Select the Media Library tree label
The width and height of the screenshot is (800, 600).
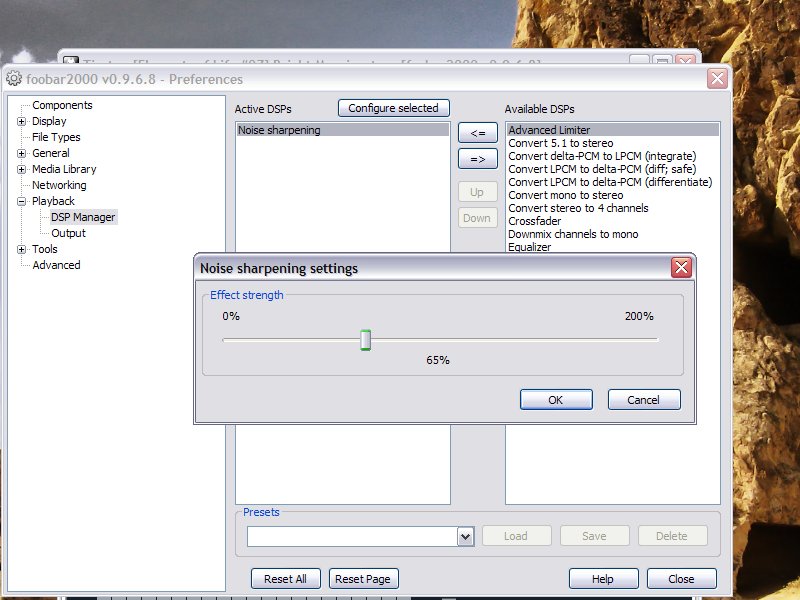coord(64,169)
